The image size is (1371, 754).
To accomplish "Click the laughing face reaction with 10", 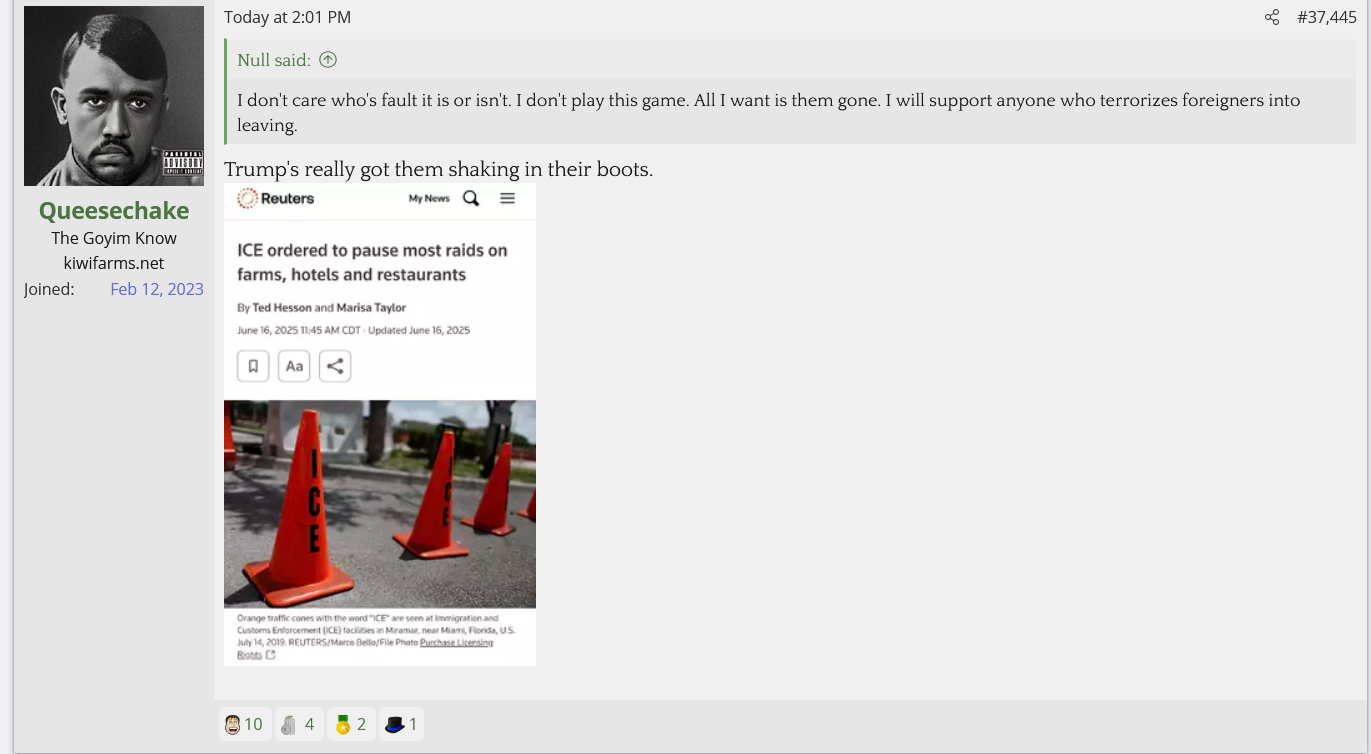I will pos(244,724).
